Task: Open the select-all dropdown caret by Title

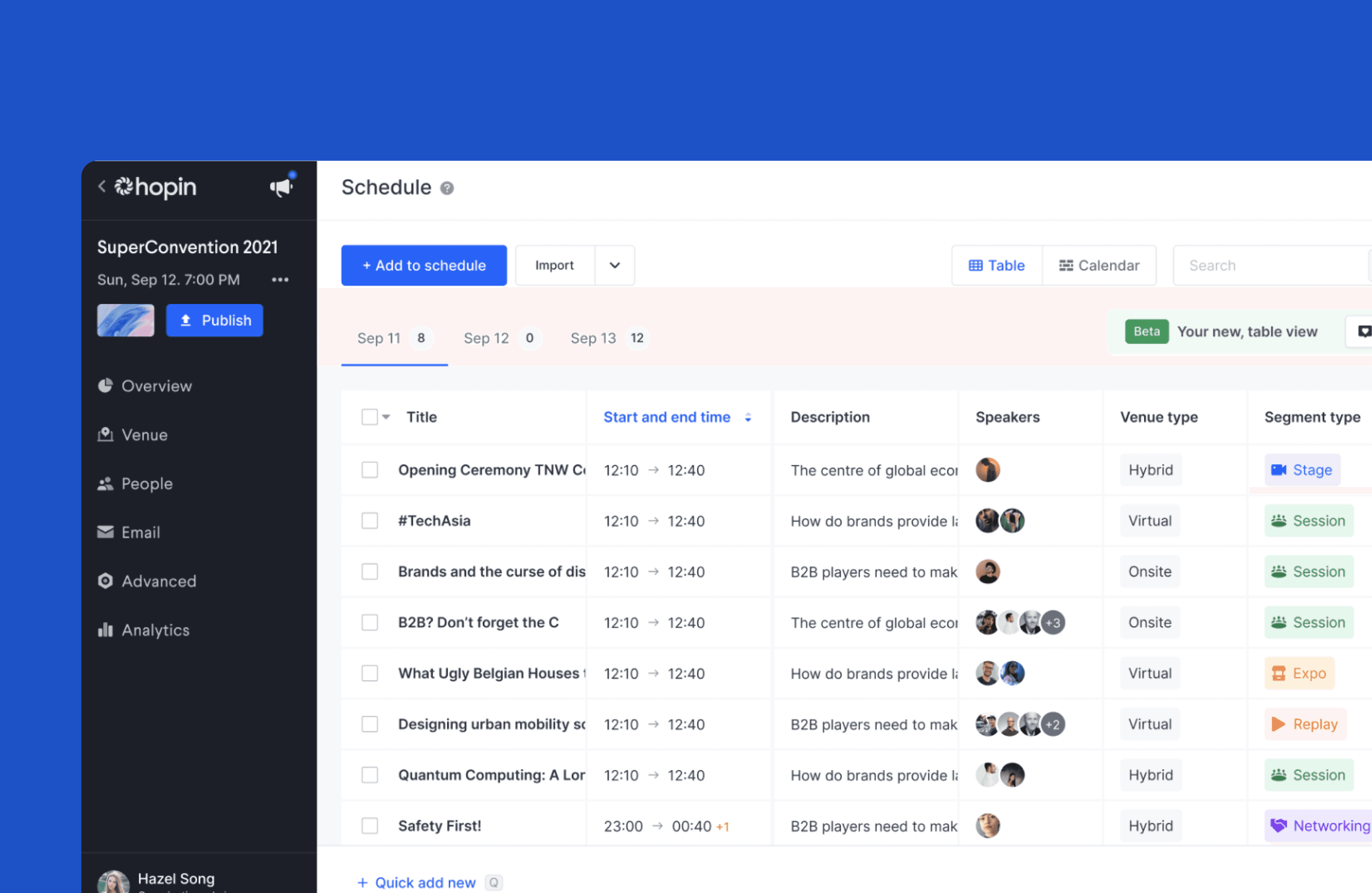Action: pyautogui.click(x=386, y=417)
